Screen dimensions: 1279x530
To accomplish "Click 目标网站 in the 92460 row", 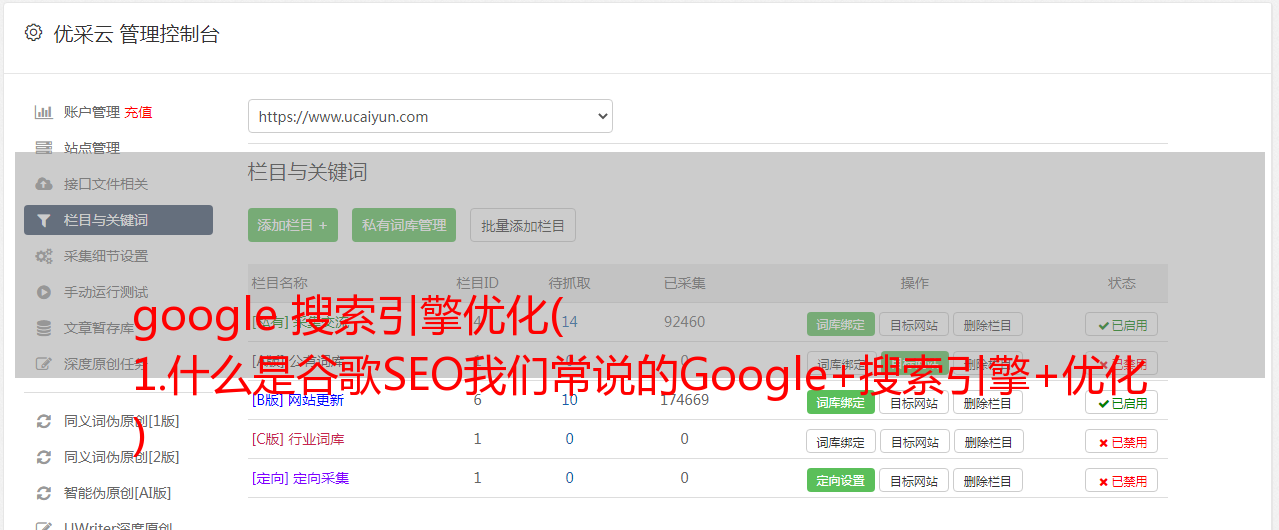I will tap(914, 324).
